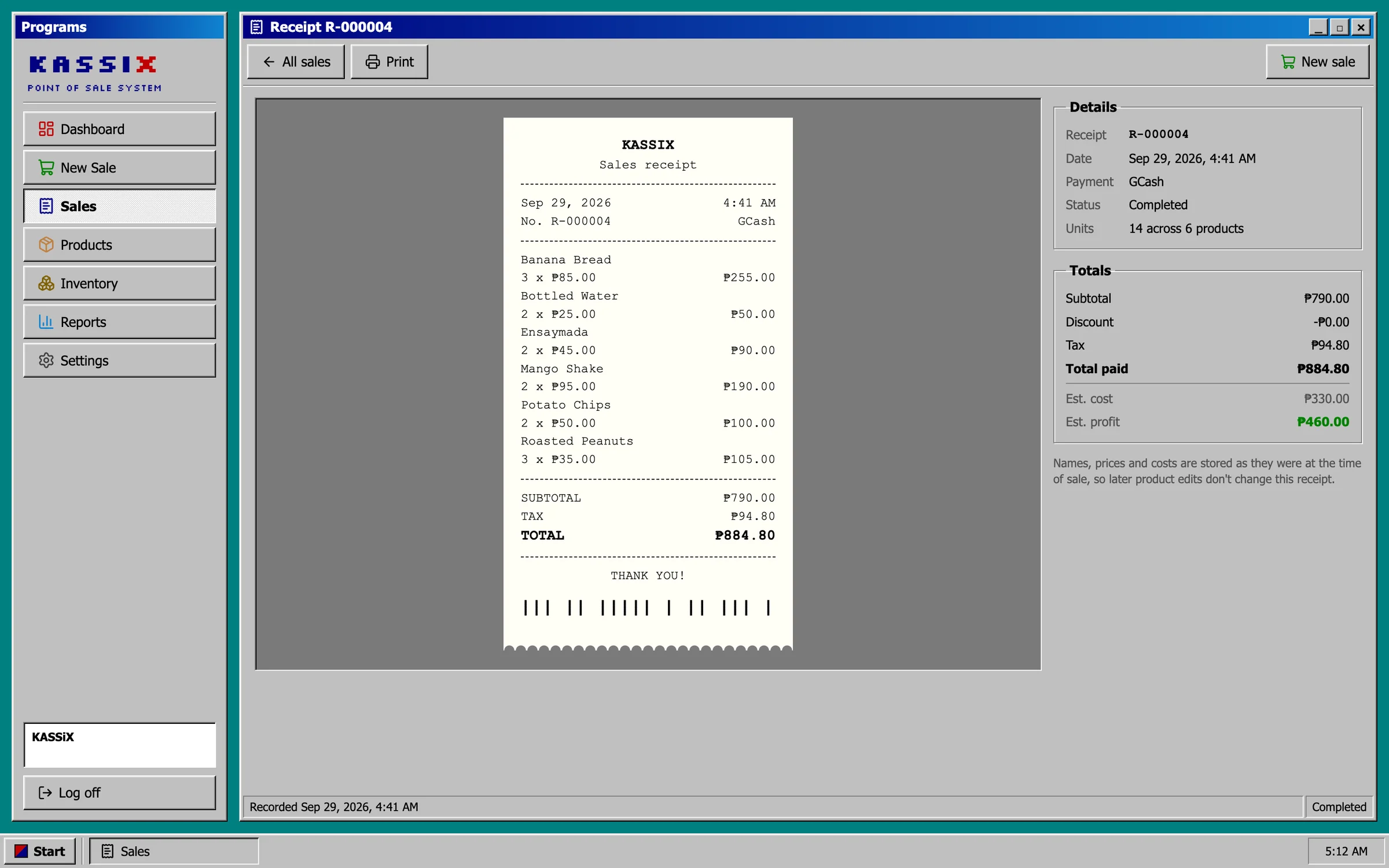The width and height of the screenshot is (1389, 868).
Task: Maximize the Receipt window
Action: 1340,27
